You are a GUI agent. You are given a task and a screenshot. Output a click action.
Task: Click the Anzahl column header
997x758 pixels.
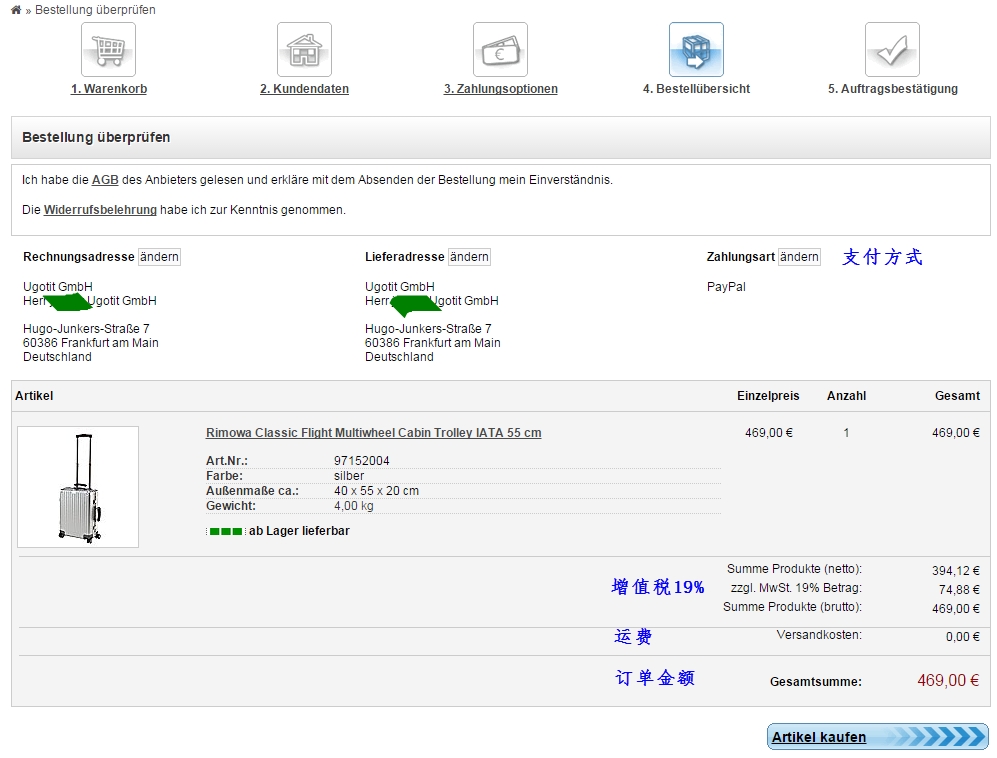(x=846, y=396)
